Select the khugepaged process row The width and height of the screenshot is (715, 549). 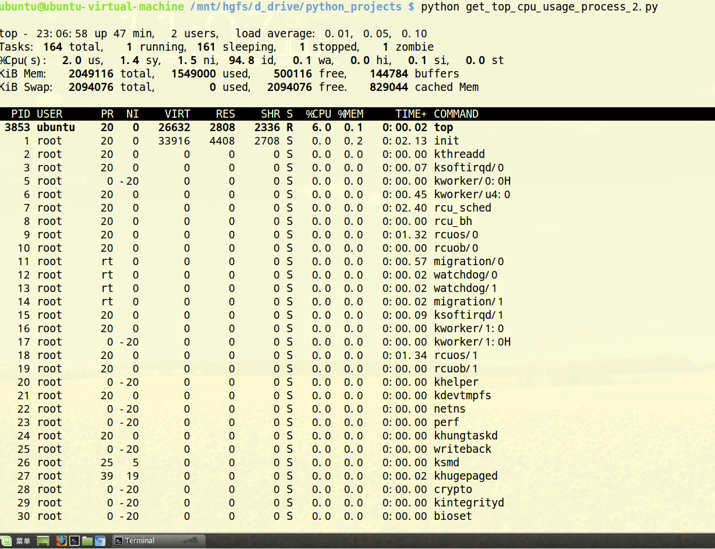click(x=465, y=476)
